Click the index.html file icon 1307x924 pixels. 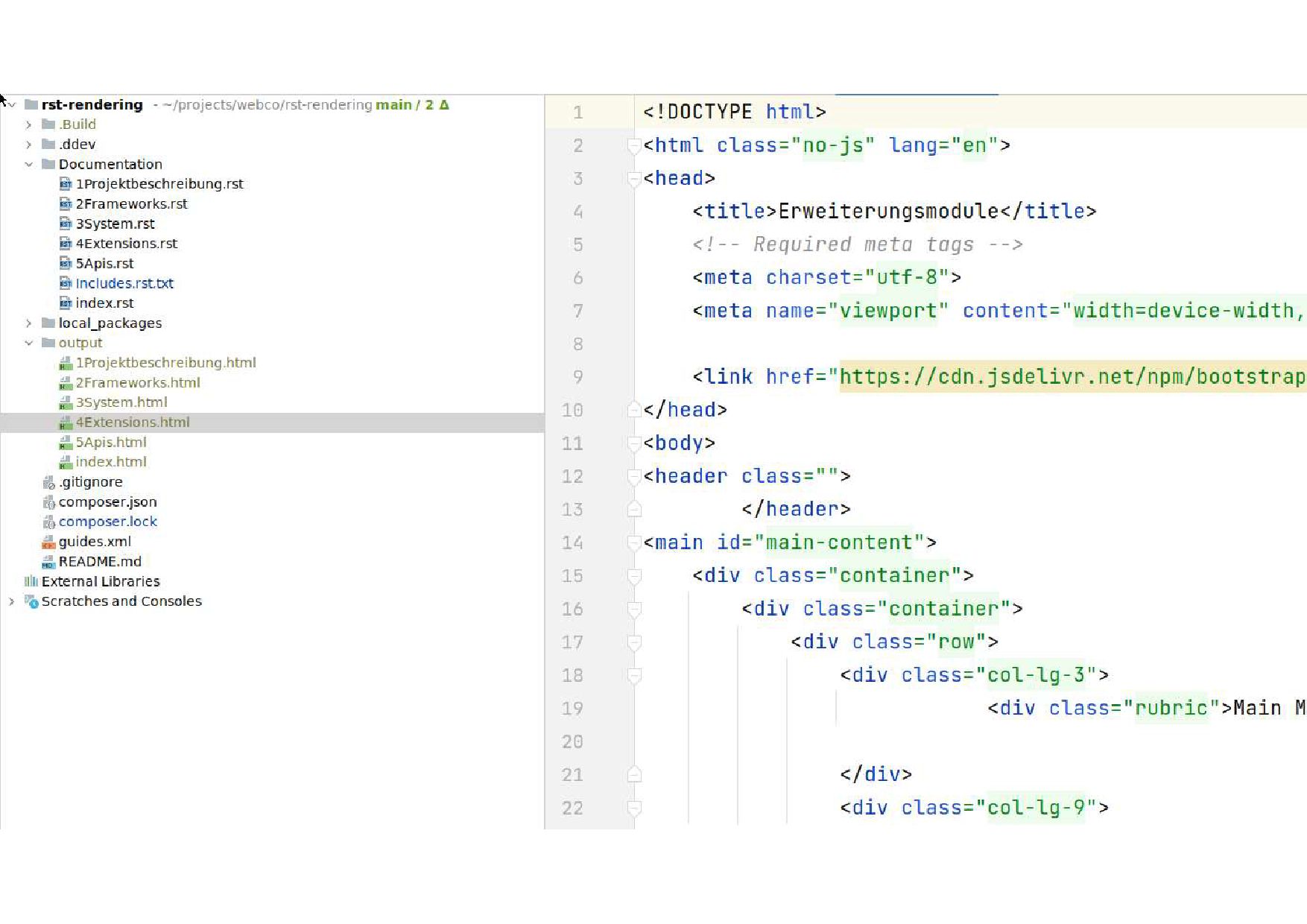pos(66,462)
